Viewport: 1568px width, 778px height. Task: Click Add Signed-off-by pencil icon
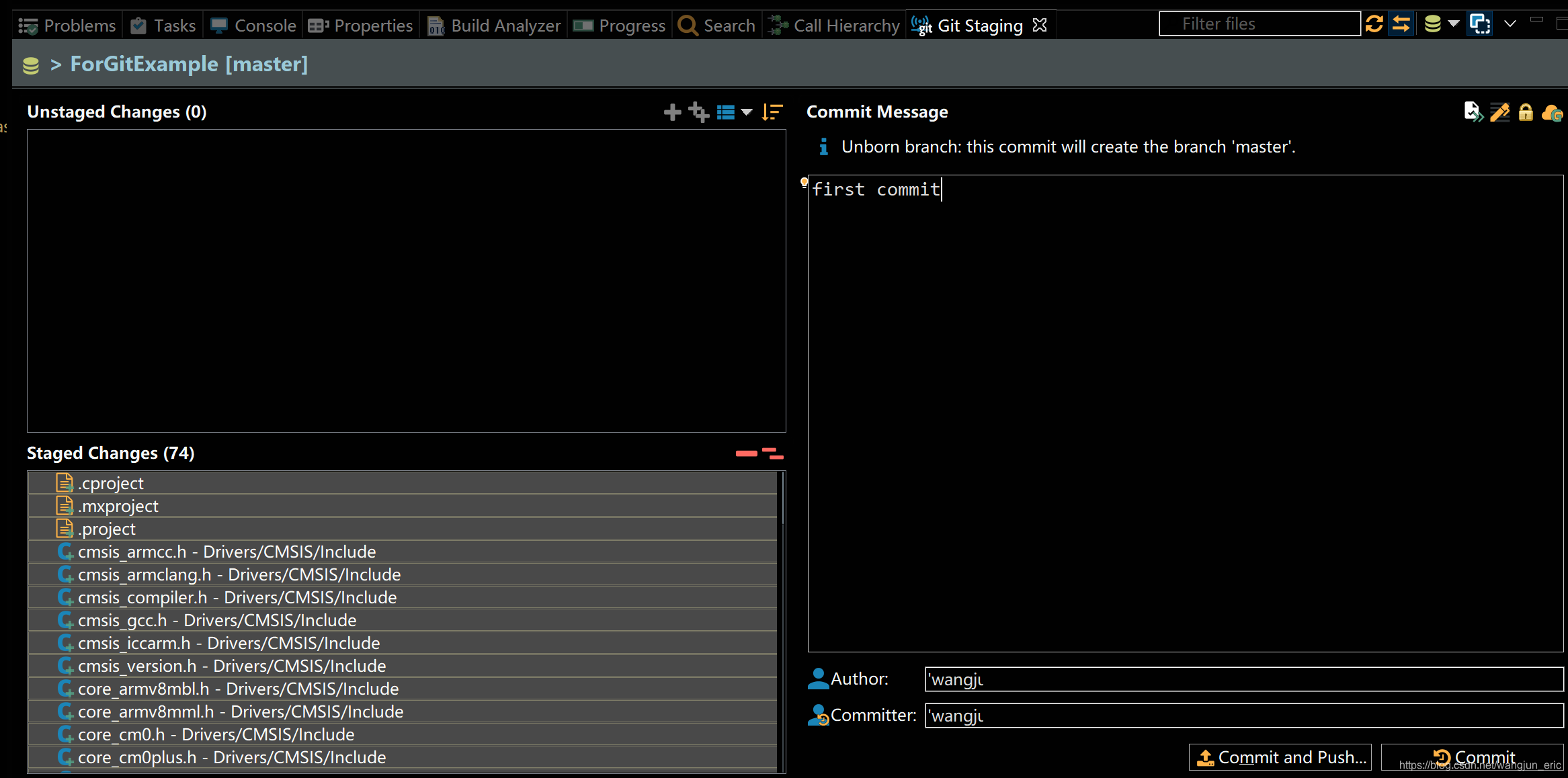coord(1499,112)
